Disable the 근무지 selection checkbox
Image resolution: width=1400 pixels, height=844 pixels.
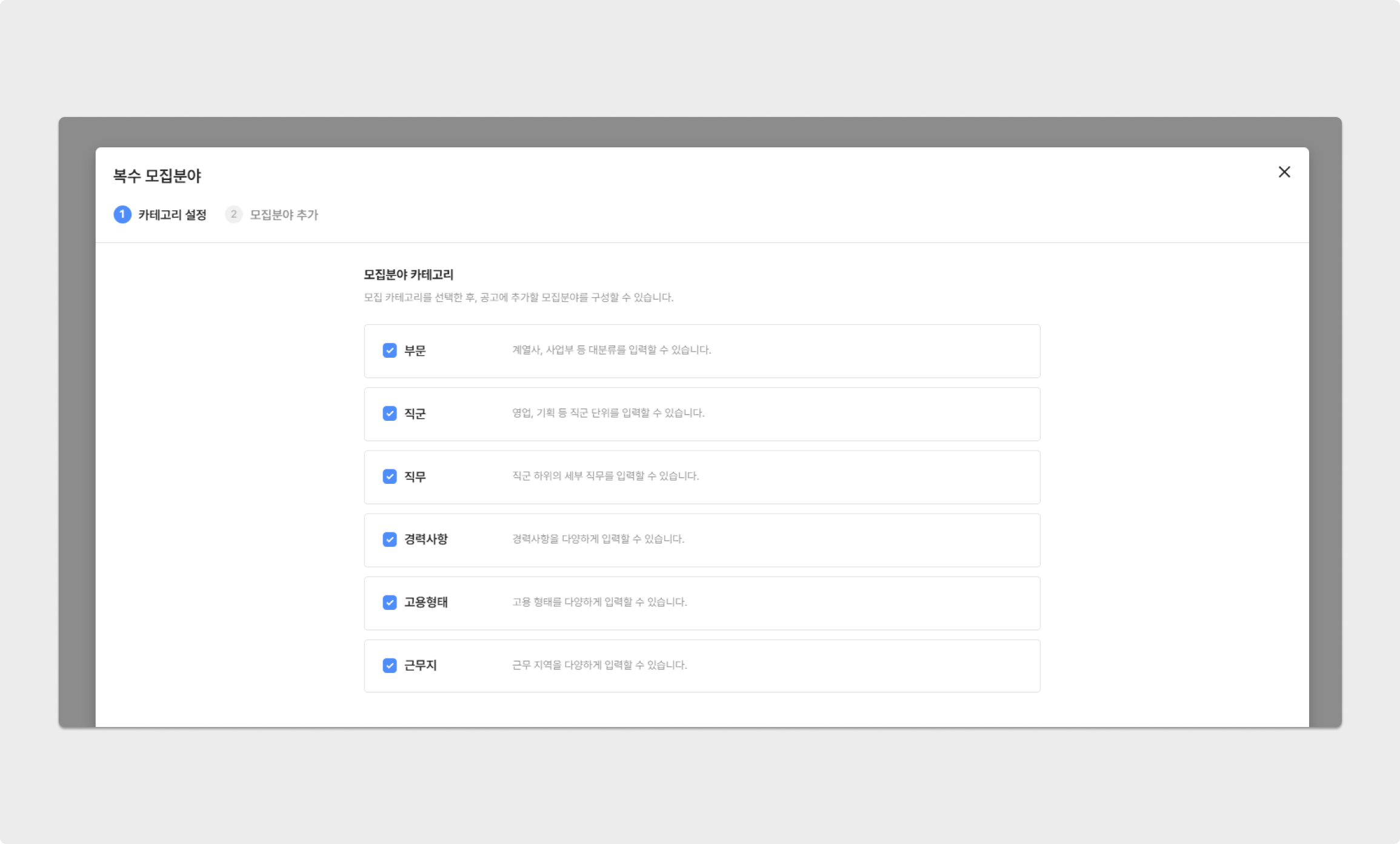pyautogui.click(x=389, y=664)
